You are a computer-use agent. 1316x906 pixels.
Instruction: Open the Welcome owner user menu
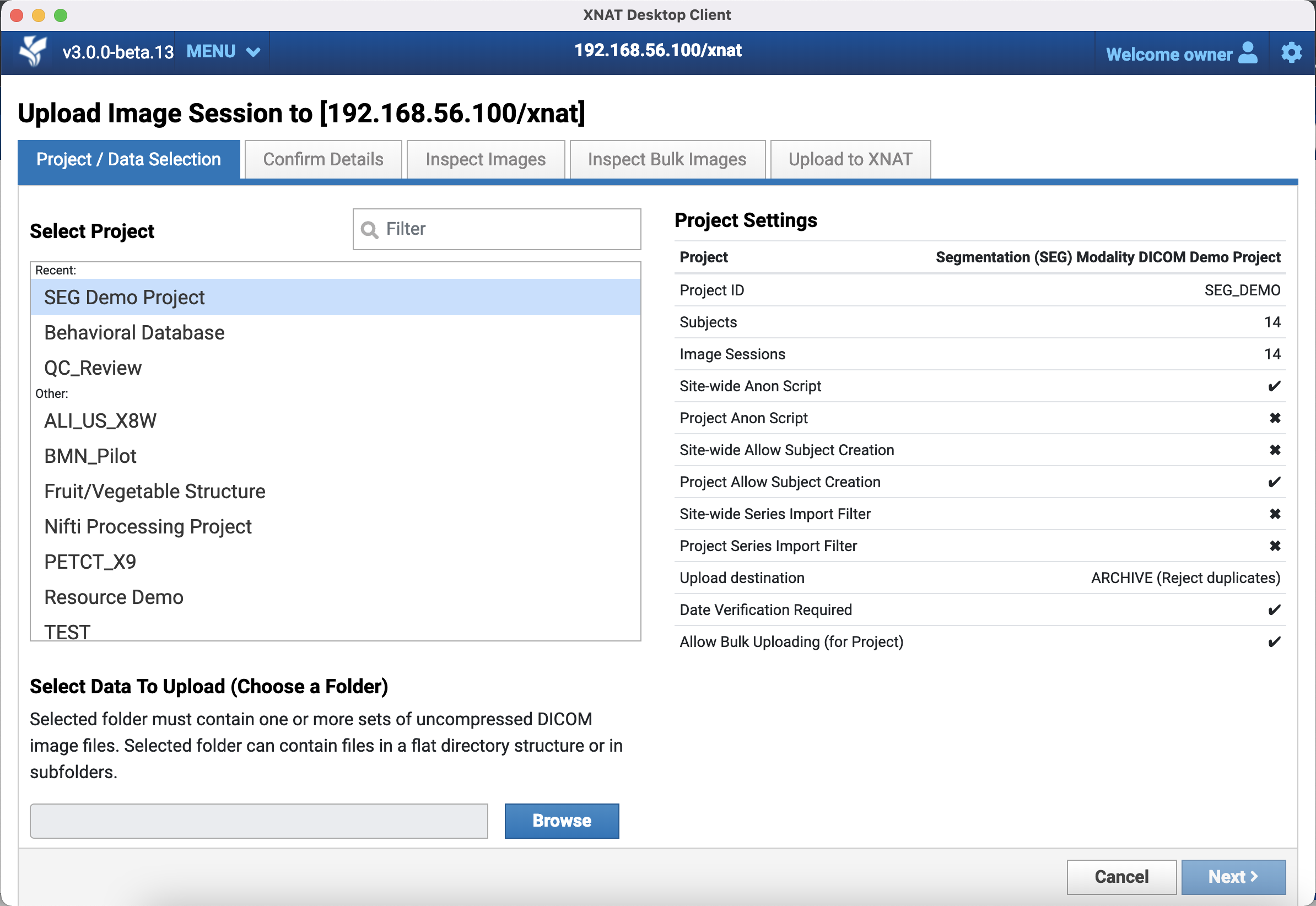tap(1169, 54)
